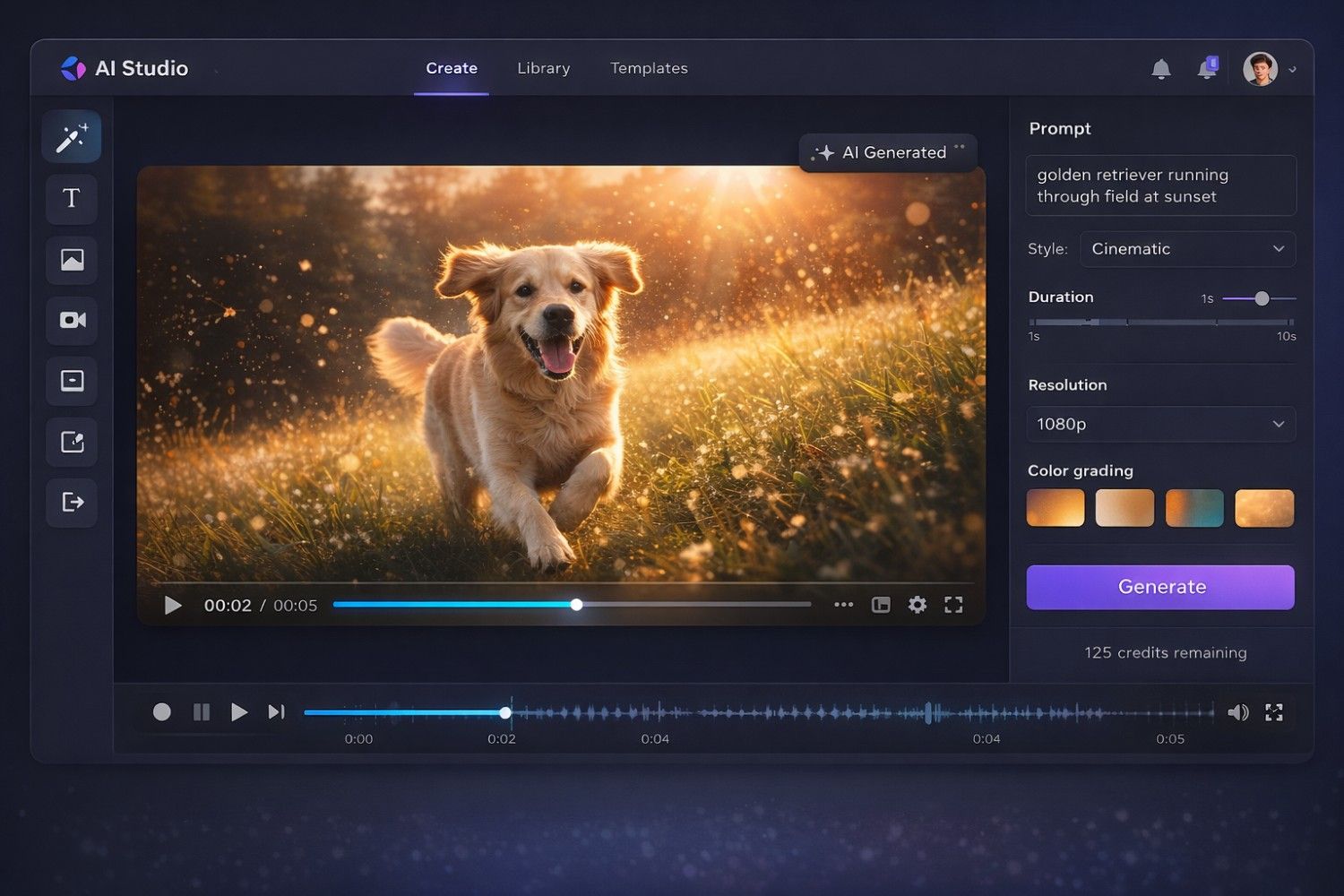1344x896 pixels.
Task: Enter fullscreen in the video player
Action: (953, 605)
